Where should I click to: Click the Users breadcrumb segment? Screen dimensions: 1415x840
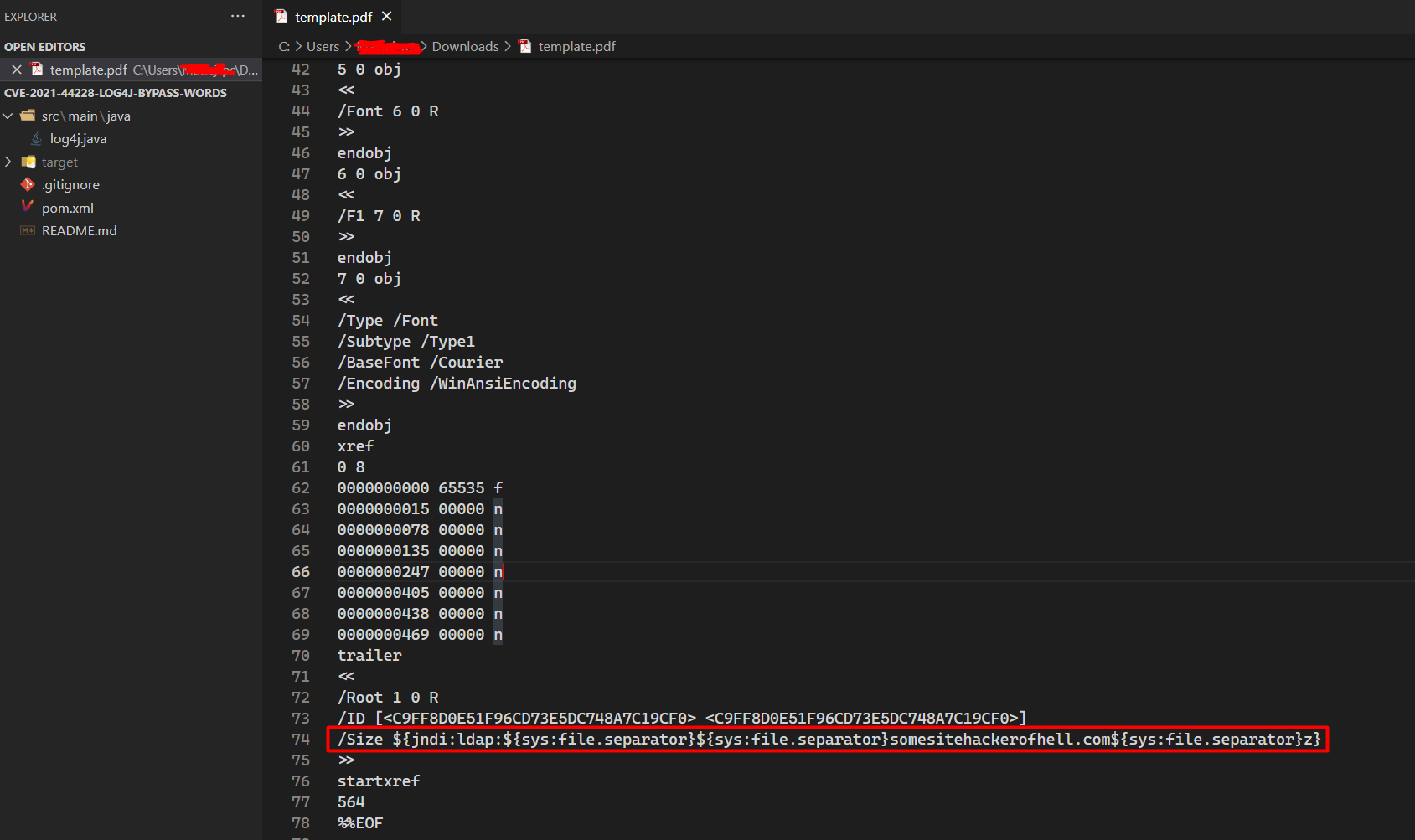click(323, 47)
